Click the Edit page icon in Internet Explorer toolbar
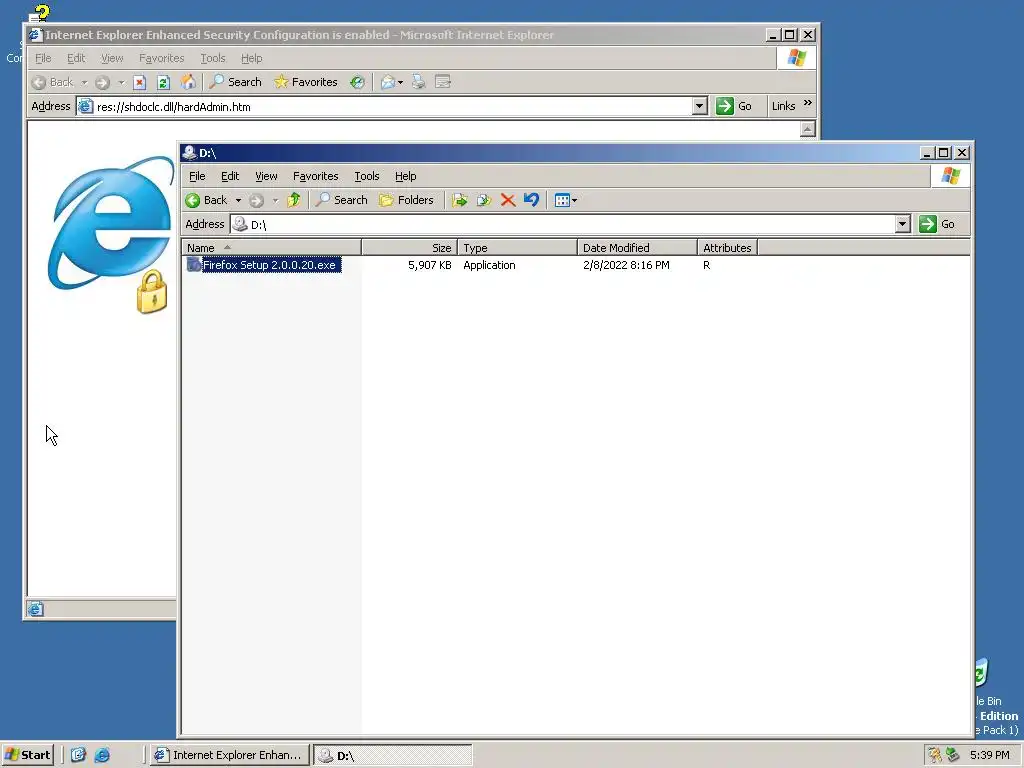The height and width of the screenshot is (768, 1024). tap(443, 82)
